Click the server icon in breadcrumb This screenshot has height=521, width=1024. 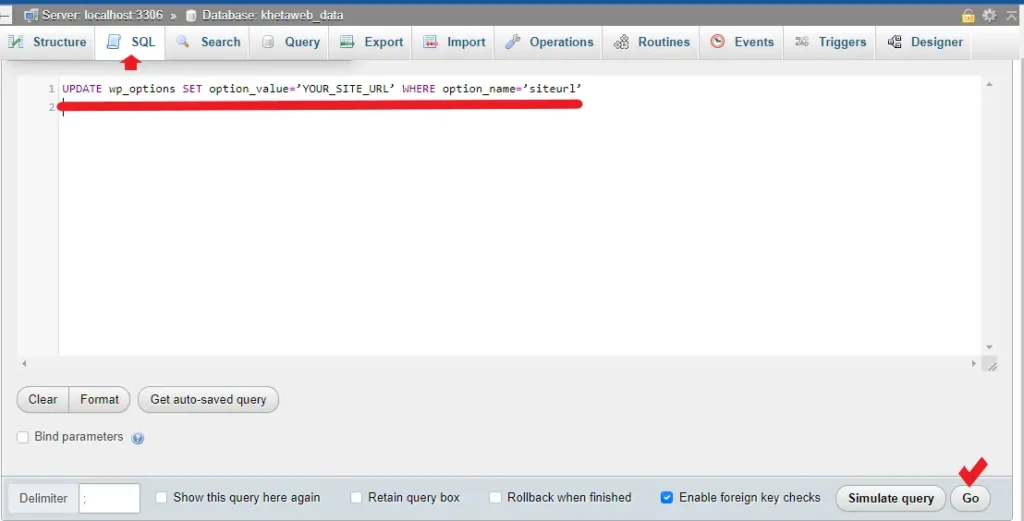click(31, 15)
